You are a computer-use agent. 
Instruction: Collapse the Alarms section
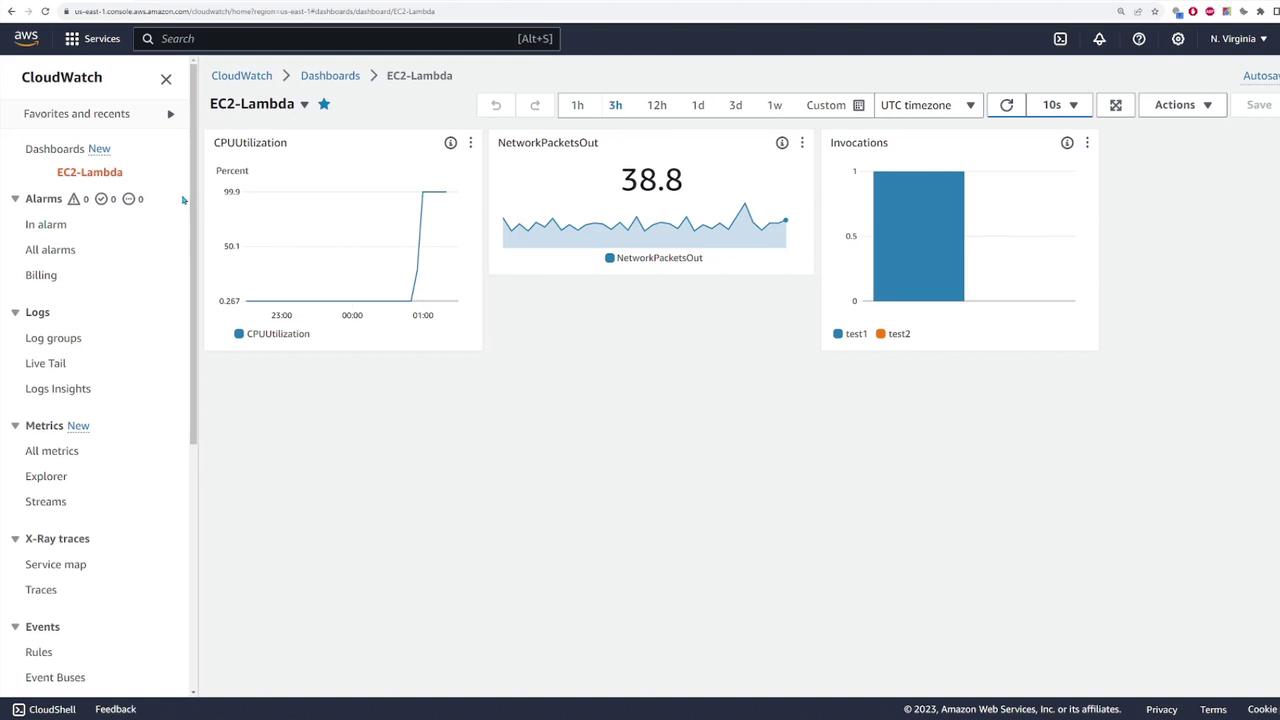pos(15,199)
